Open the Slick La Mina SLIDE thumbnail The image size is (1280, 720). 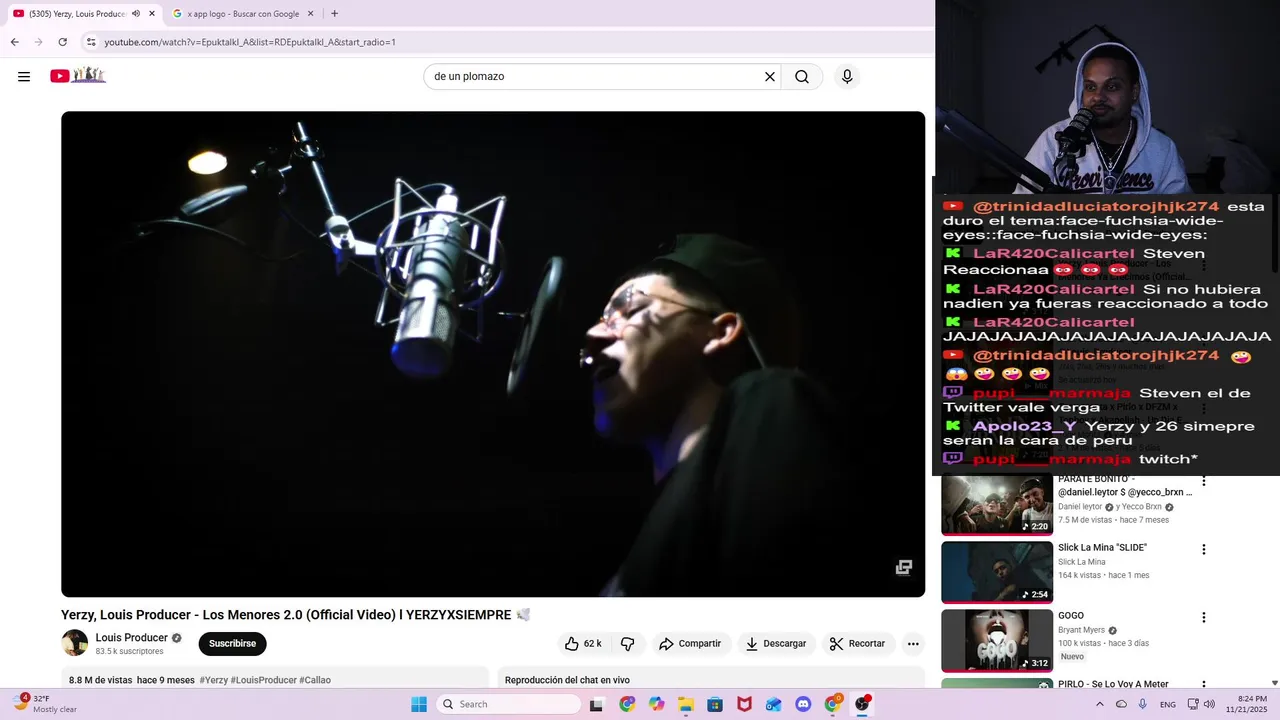point(997,572)
